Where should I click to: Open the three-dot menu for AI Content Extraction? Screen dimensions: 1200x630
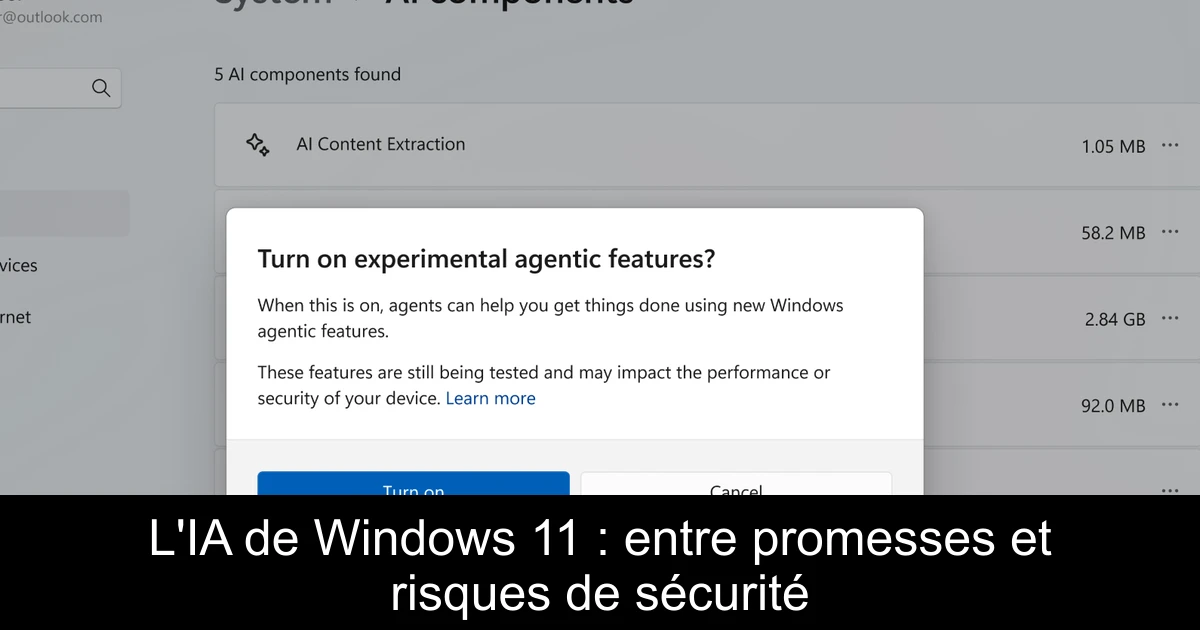[1170, 145]
